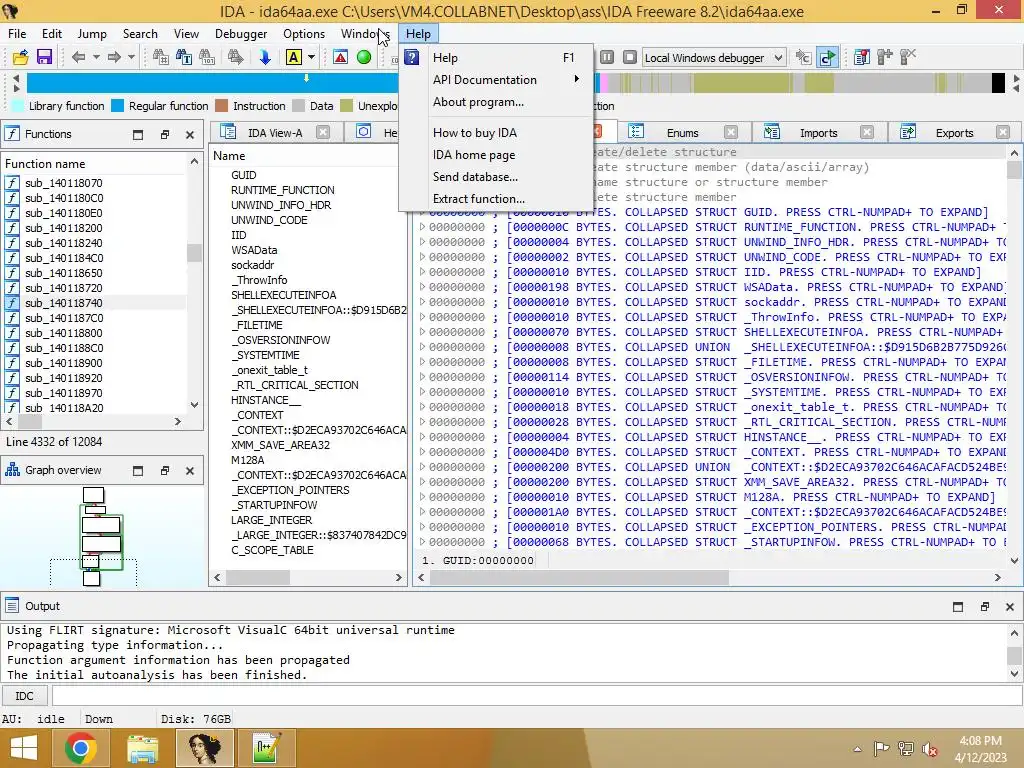Expand the API Documentation submenu arrow
This screenshot has width=1024, height=768.
[576, 79]
